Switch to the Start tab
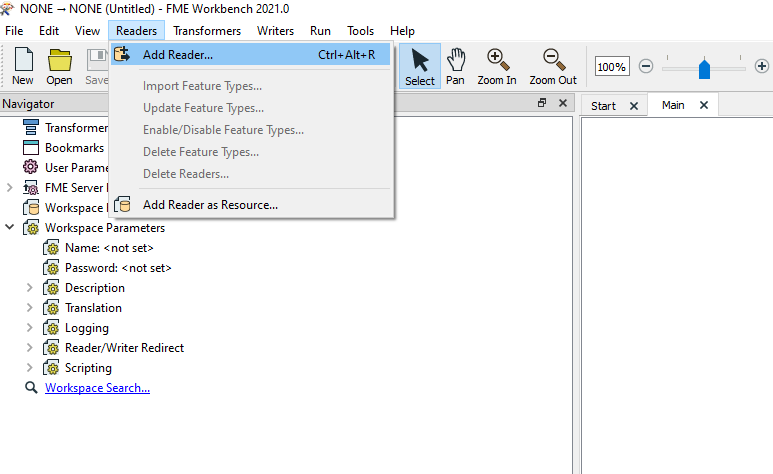 (x=603, y=106)
